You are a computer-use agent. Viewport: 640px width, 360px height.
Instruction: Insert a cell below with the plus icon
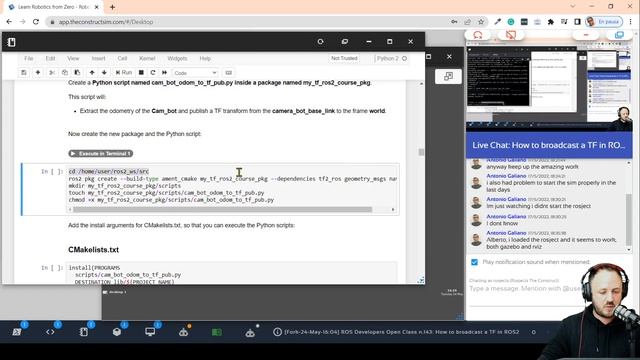tap(38, 73)
